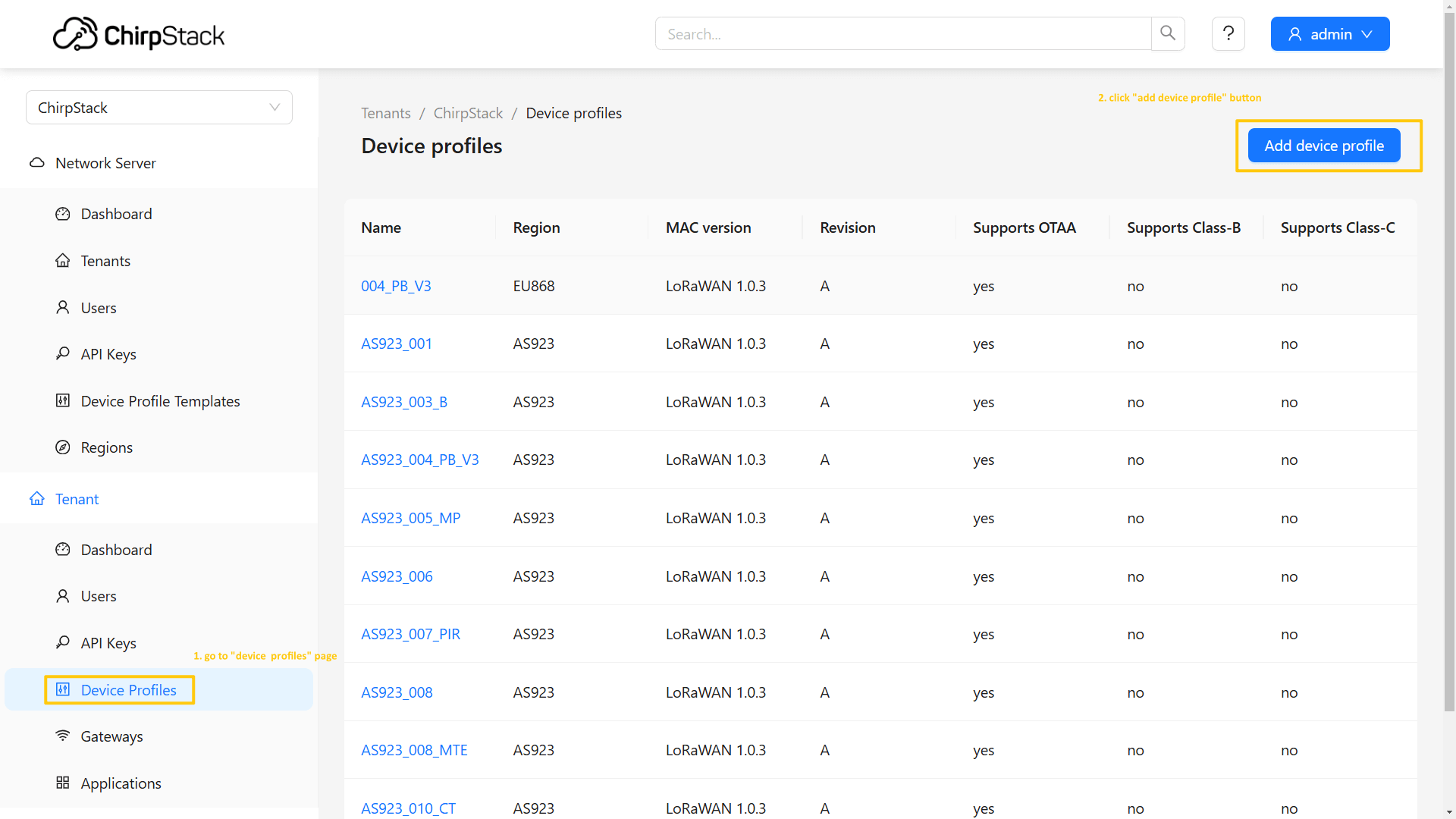Collapse the Tenant menu section
The image size is (1456, 819).
(77, 499)
